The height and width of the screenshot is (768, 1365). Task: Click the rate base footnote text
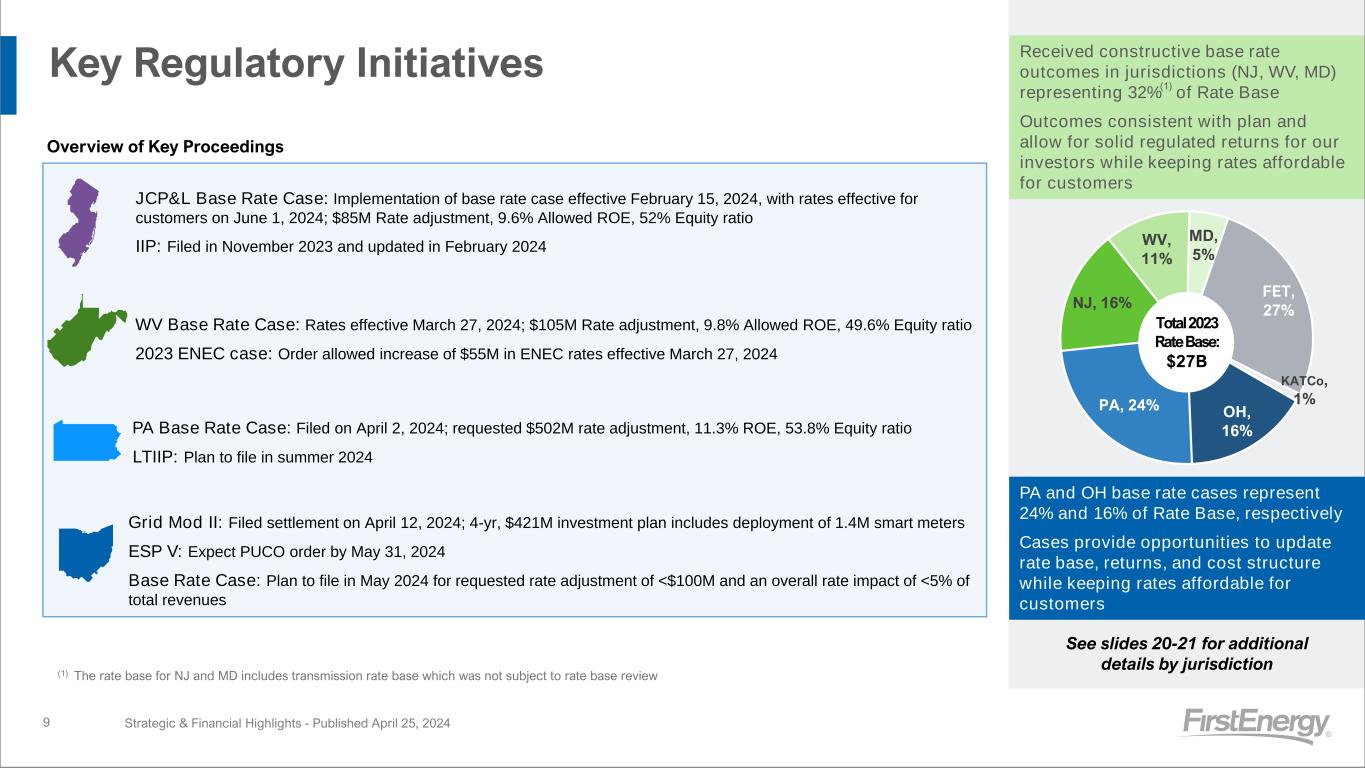[x=365, y=676]
